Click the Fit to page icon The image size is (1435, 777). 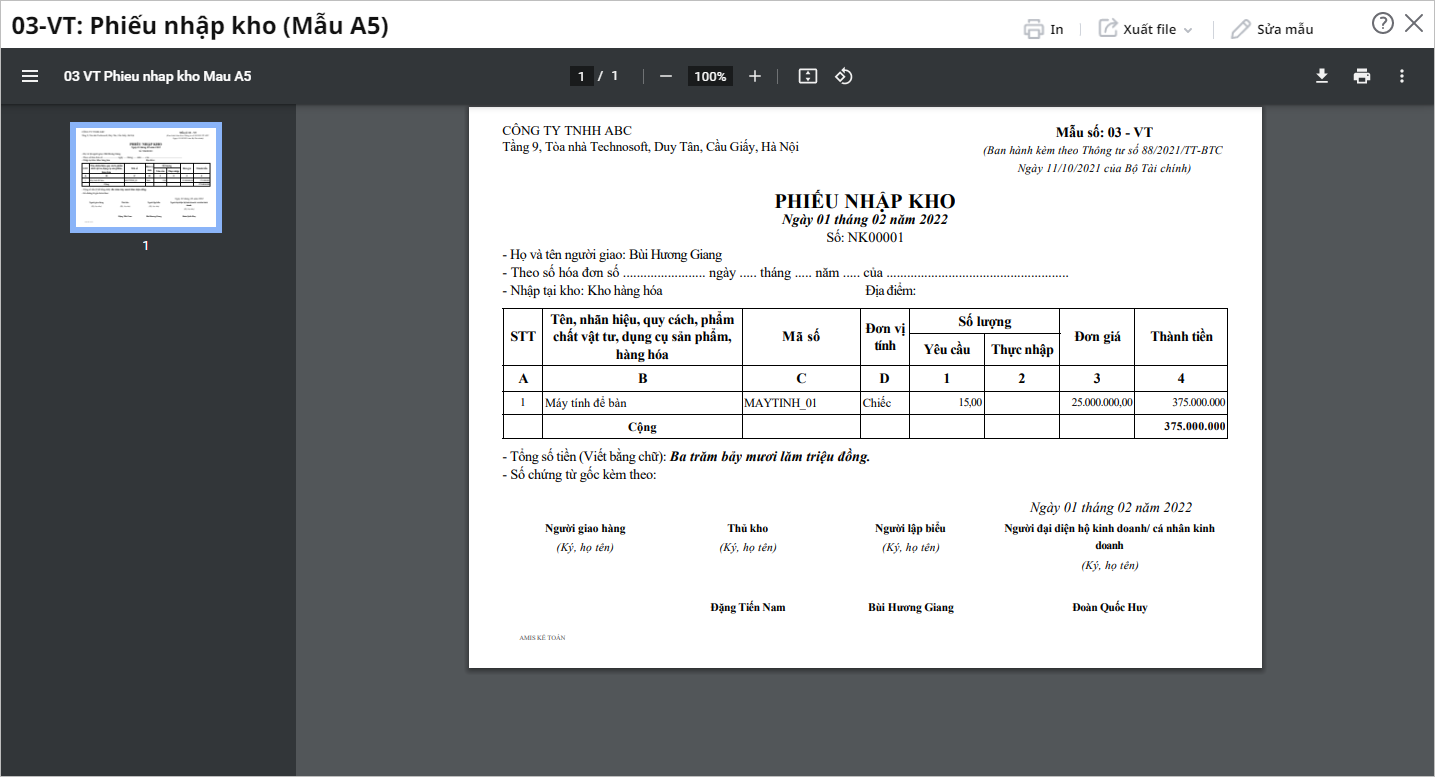tap(808, 76)
